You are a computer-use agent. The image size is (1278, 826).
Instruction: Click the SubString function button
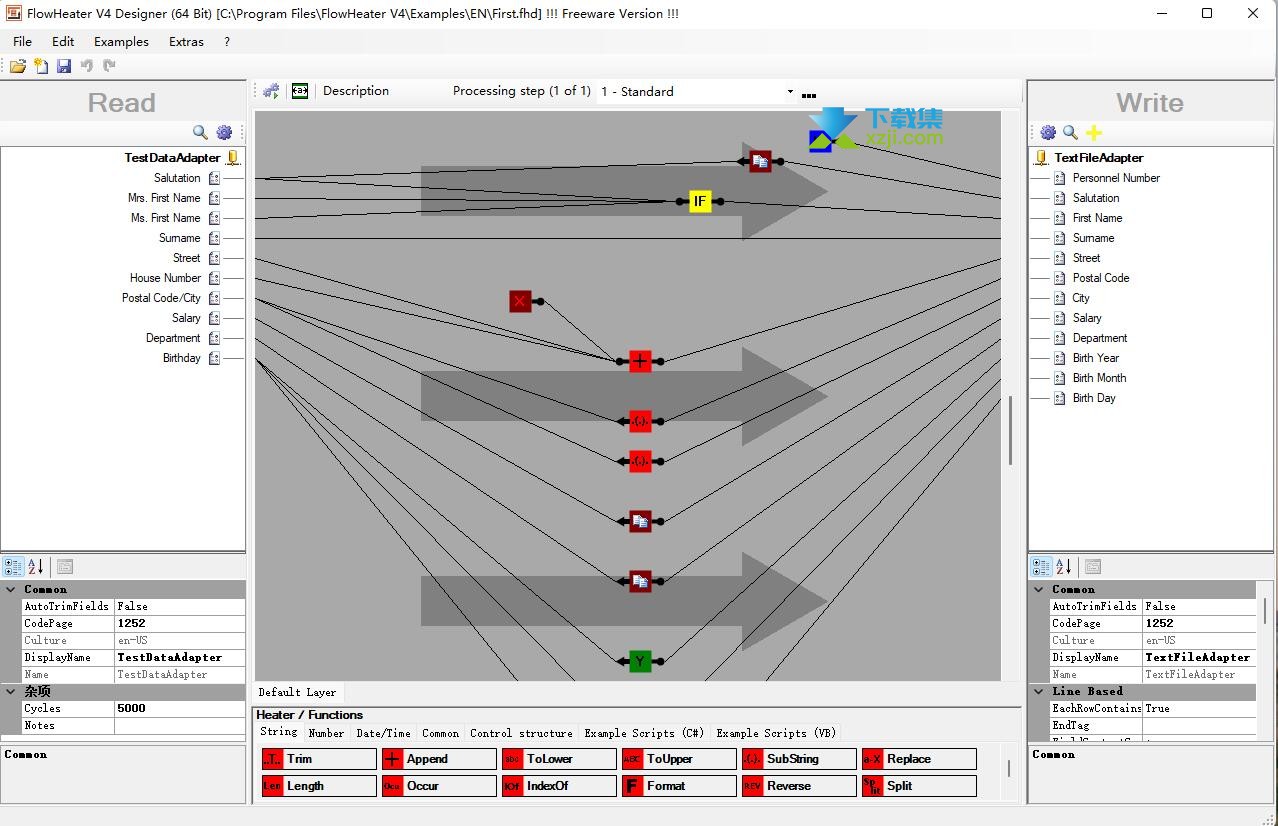(x=799, y=759)
